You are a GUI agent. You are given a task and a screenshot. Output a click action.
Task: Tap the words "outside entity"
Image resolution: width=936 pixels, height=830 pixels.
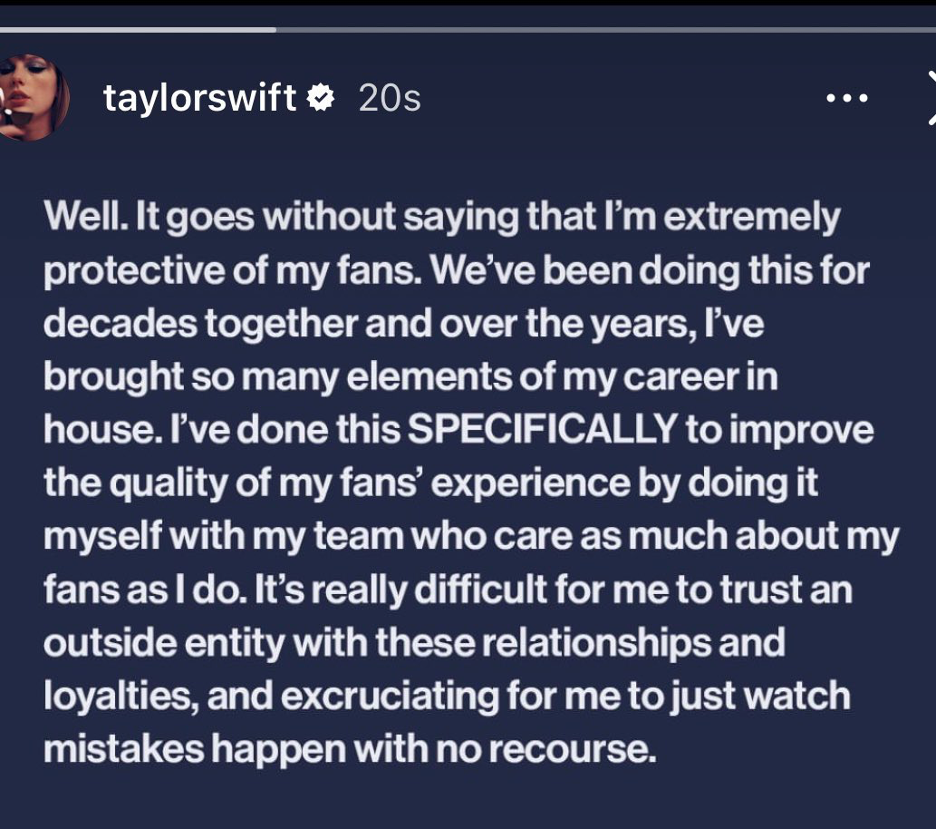pyautogui.click(x=161, y=643)
